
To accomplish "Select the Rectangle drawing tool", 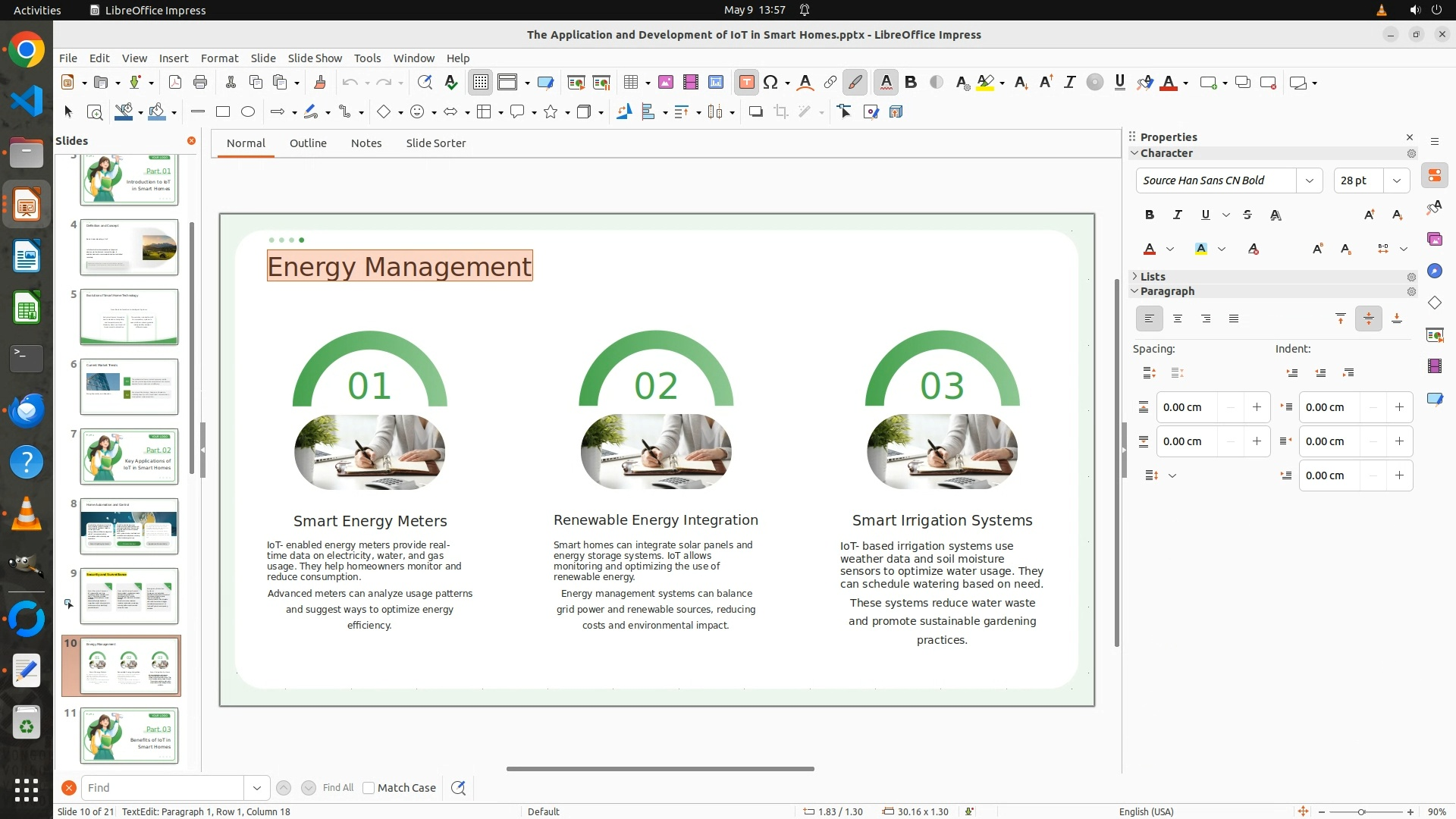I will click(x=223, y=112).
